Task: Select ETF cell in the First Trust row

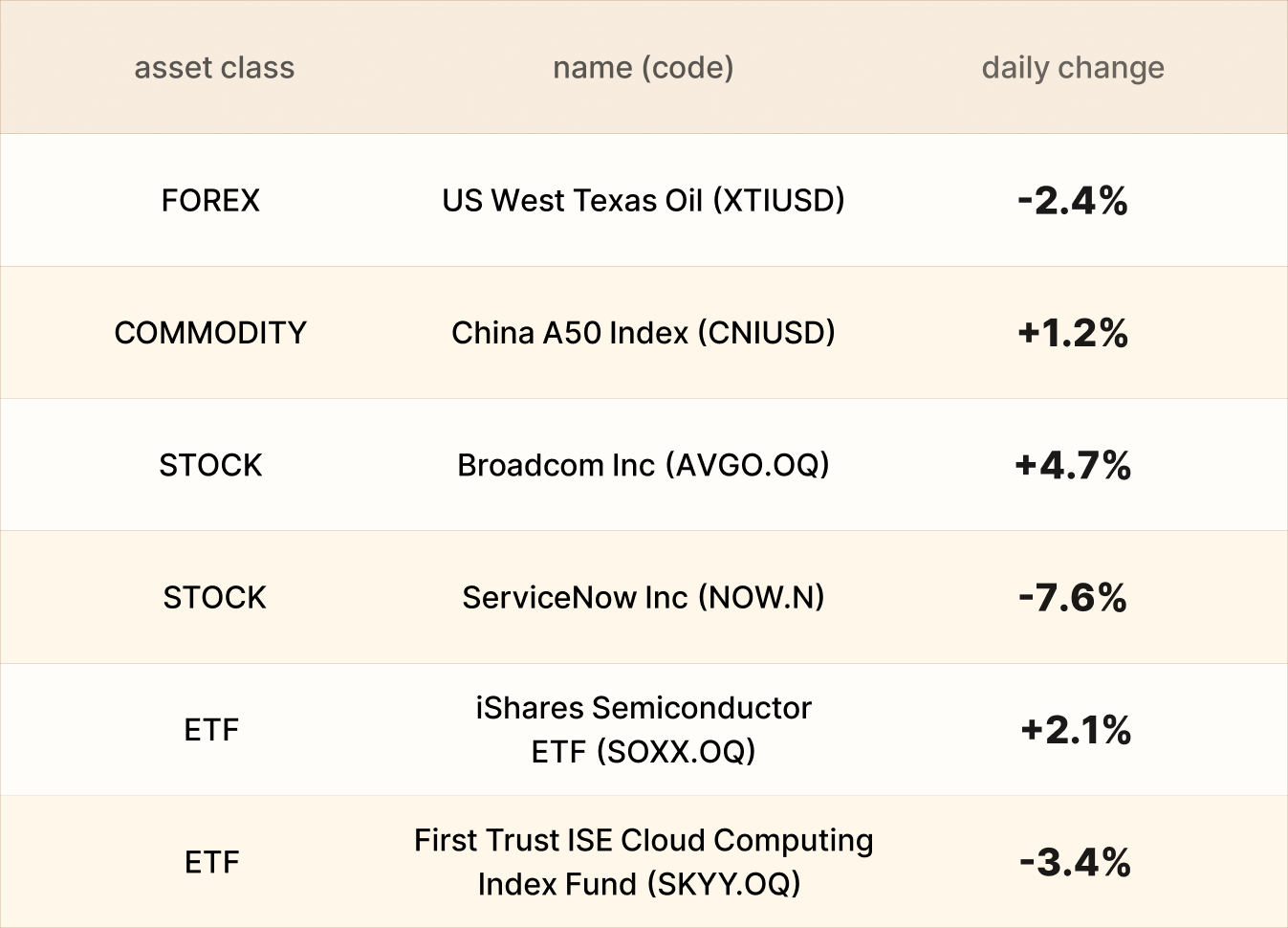Action: coord(211,862)
